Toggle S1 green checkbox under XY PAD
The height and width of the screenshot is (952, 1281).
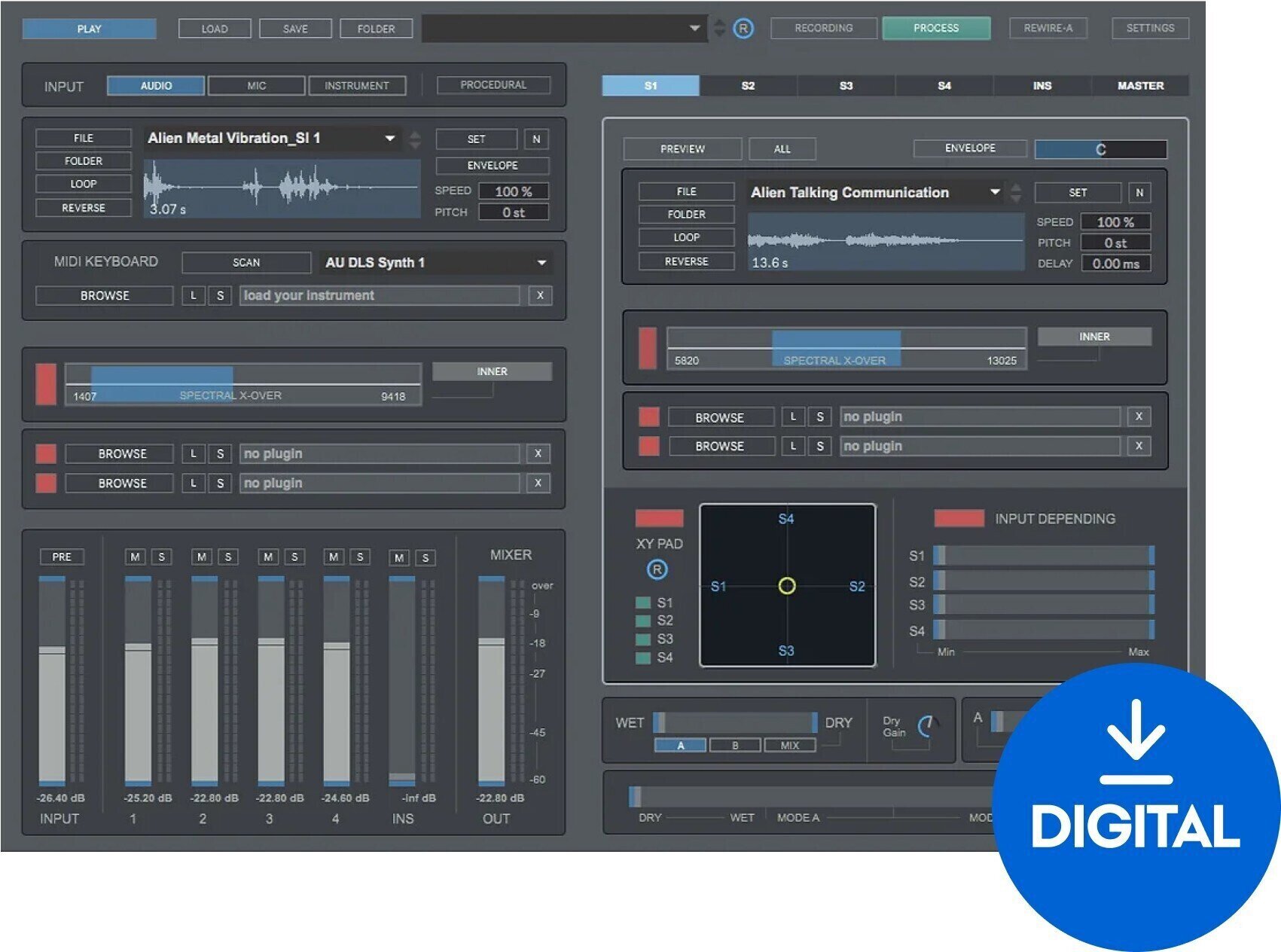[x=643, y=603]
